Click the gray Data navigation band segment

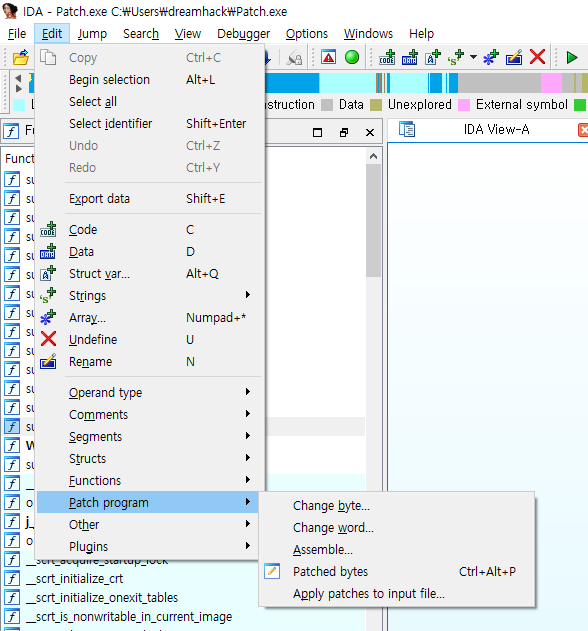(x=499, y=83)
